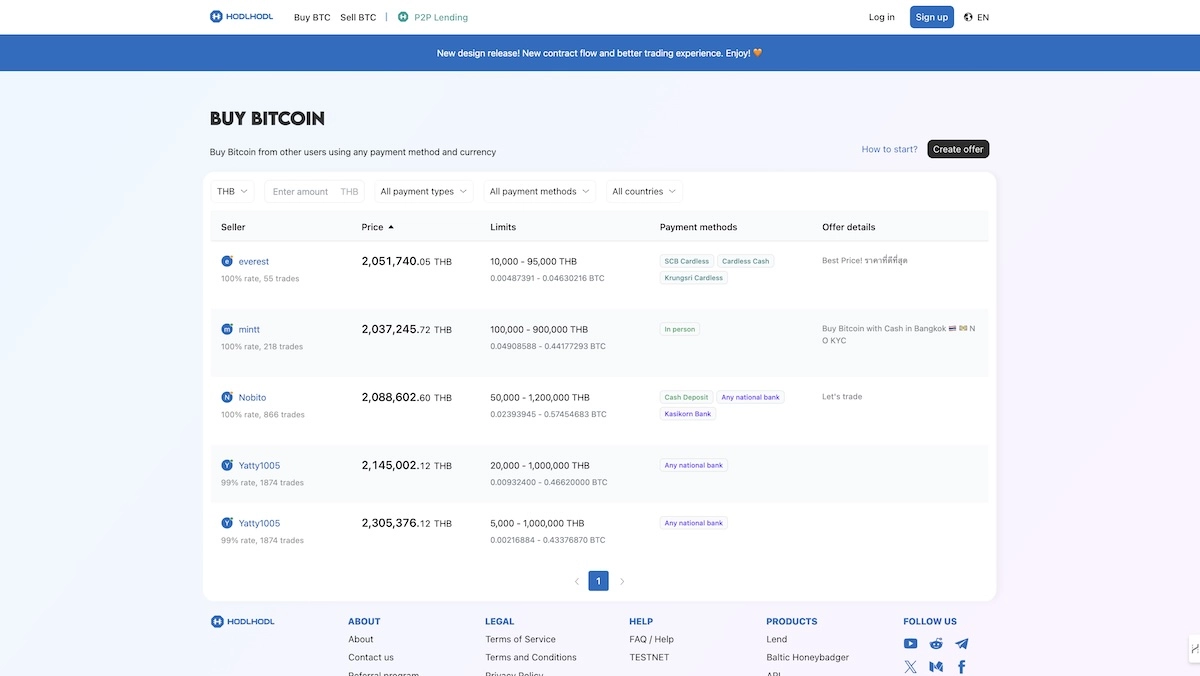This screenshot has height=676, width=1200.
Task: Click the 10,000 - 95,000 THB limits
Action: coord(533,261)
